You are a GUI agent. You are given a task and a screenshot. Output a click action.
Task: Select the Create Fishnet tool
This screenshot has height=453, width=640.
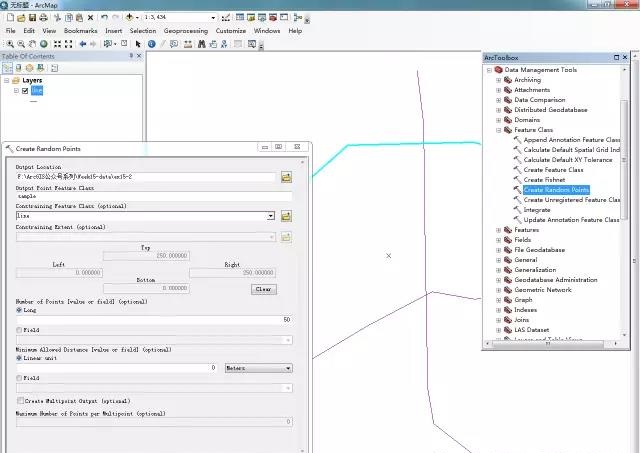coord(544,180)
